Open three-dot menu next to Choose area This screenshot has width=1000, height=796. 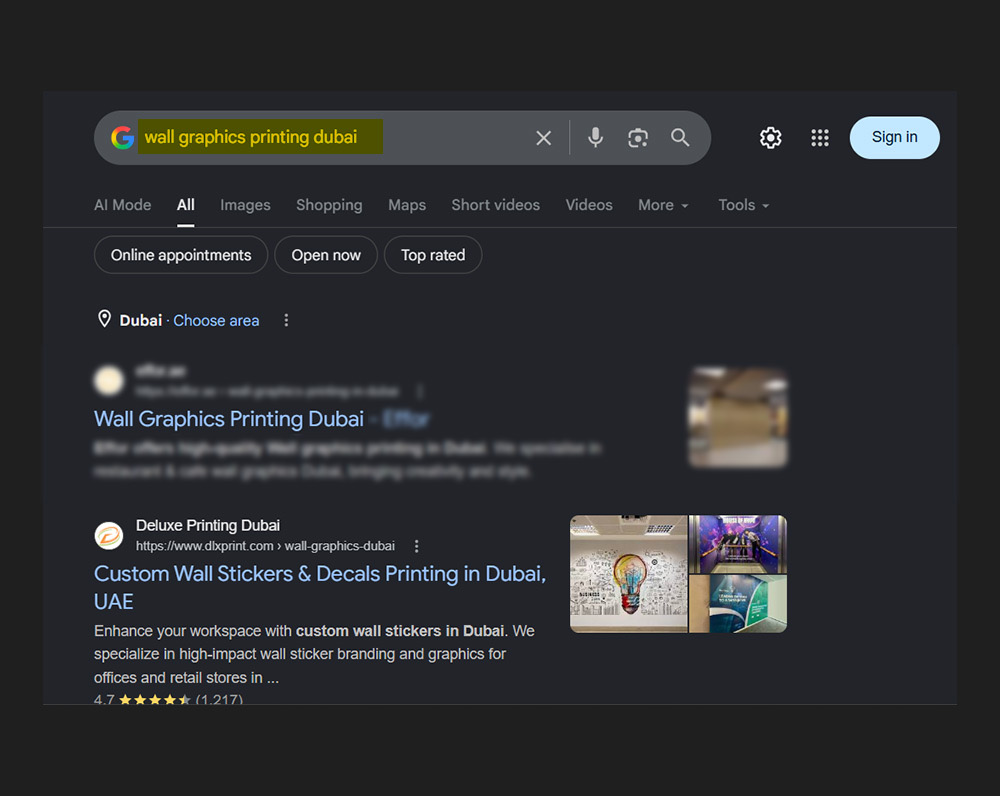[x=286, y=320]
